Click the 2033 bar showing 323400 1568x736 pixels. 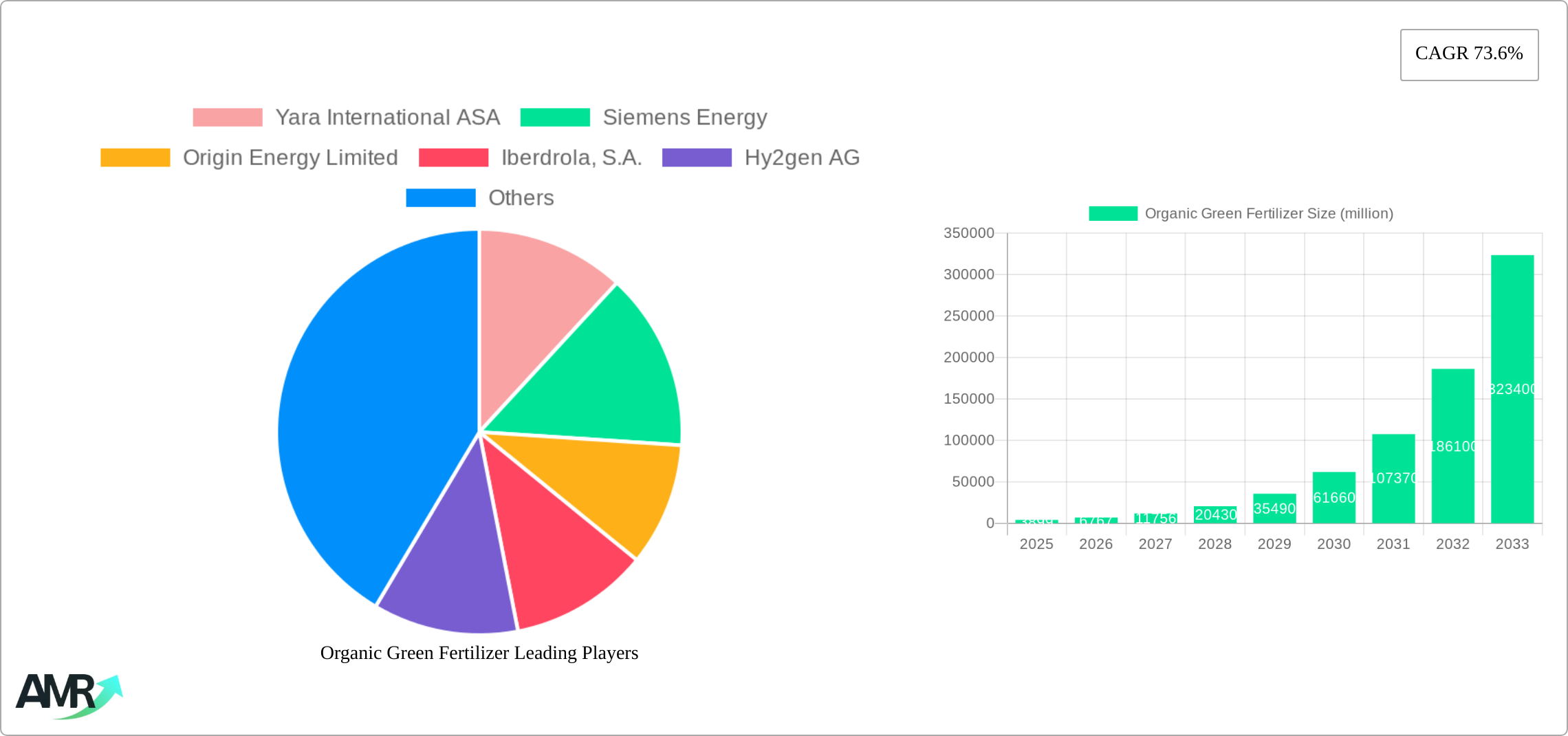pos(1512,389)
